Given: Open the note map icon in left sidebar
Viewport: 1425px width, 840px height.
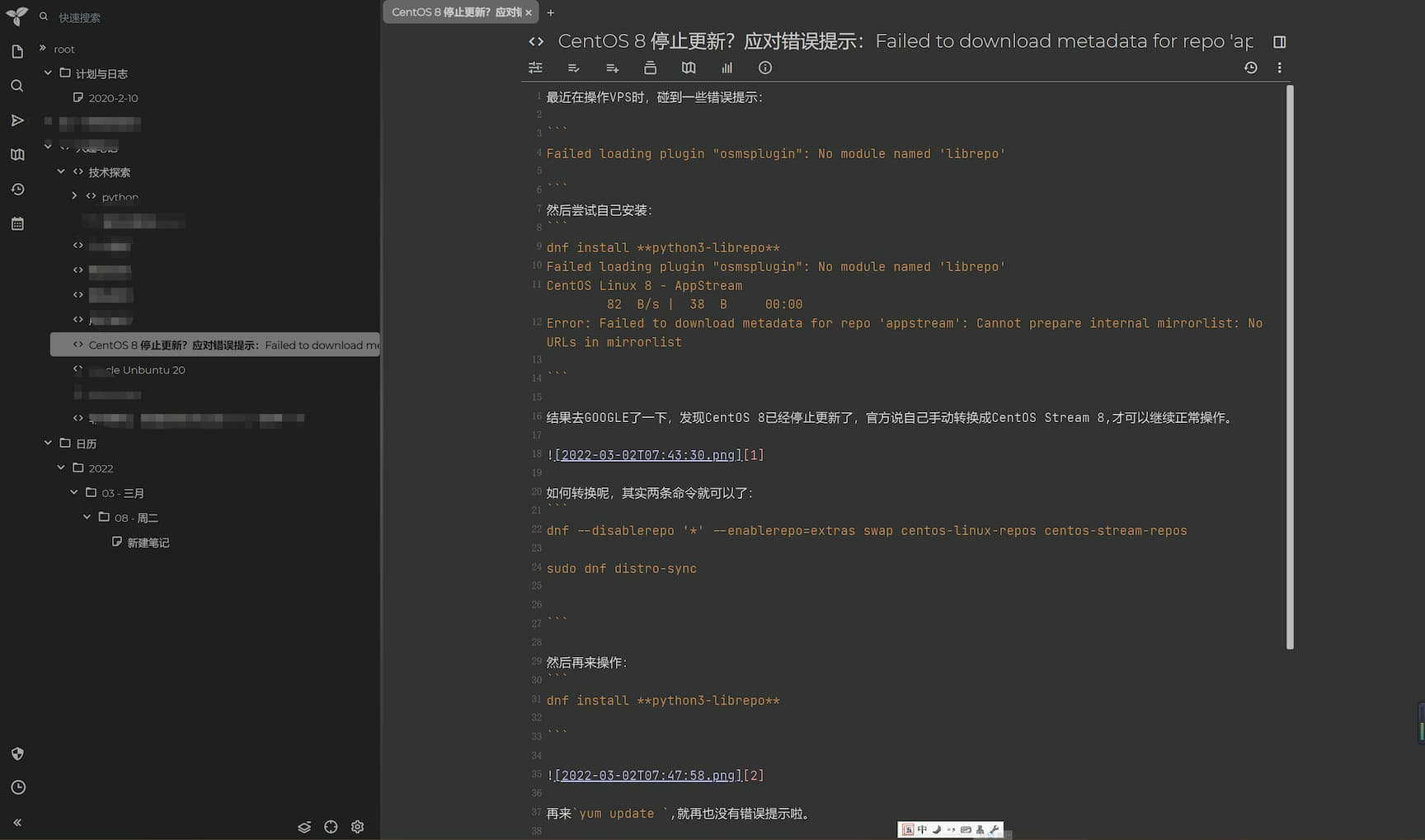Looking at the screenshot, I should [x=17, y=155].
